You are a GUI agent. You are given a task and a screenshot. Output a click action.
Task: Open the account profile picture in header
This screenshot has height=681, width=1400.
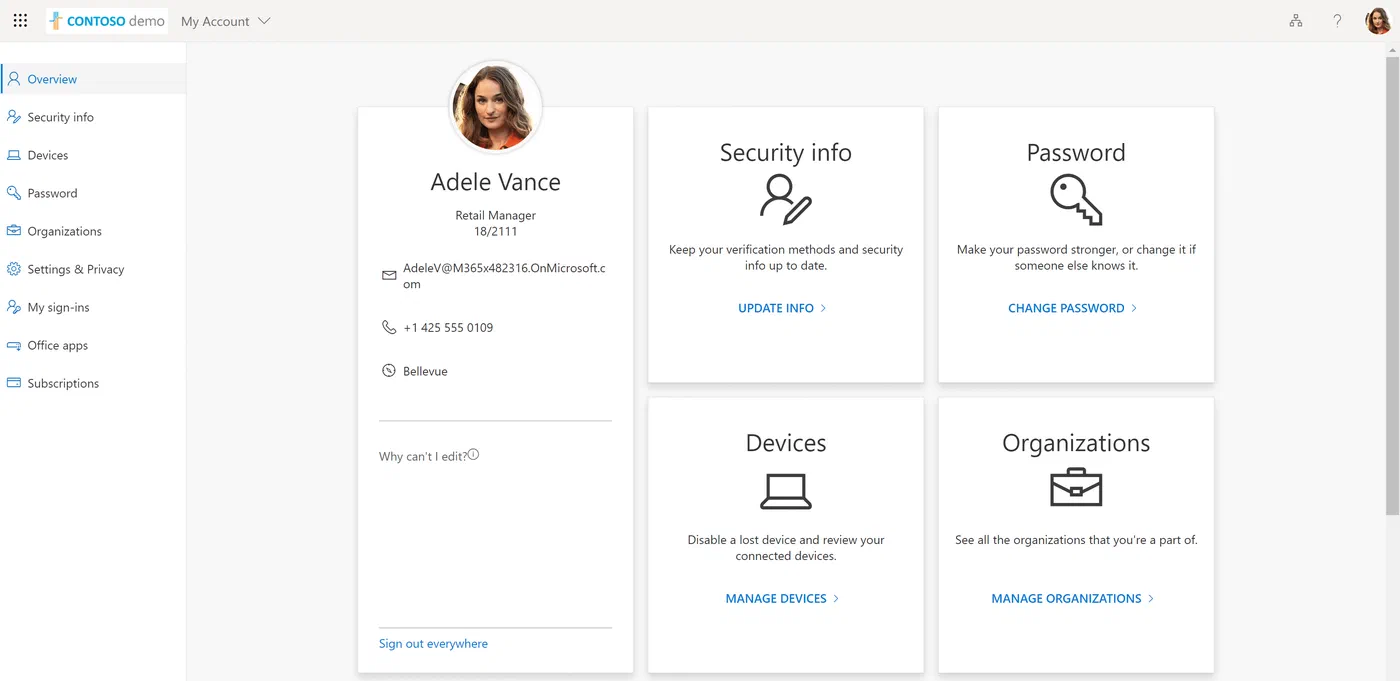[1378, 21]
